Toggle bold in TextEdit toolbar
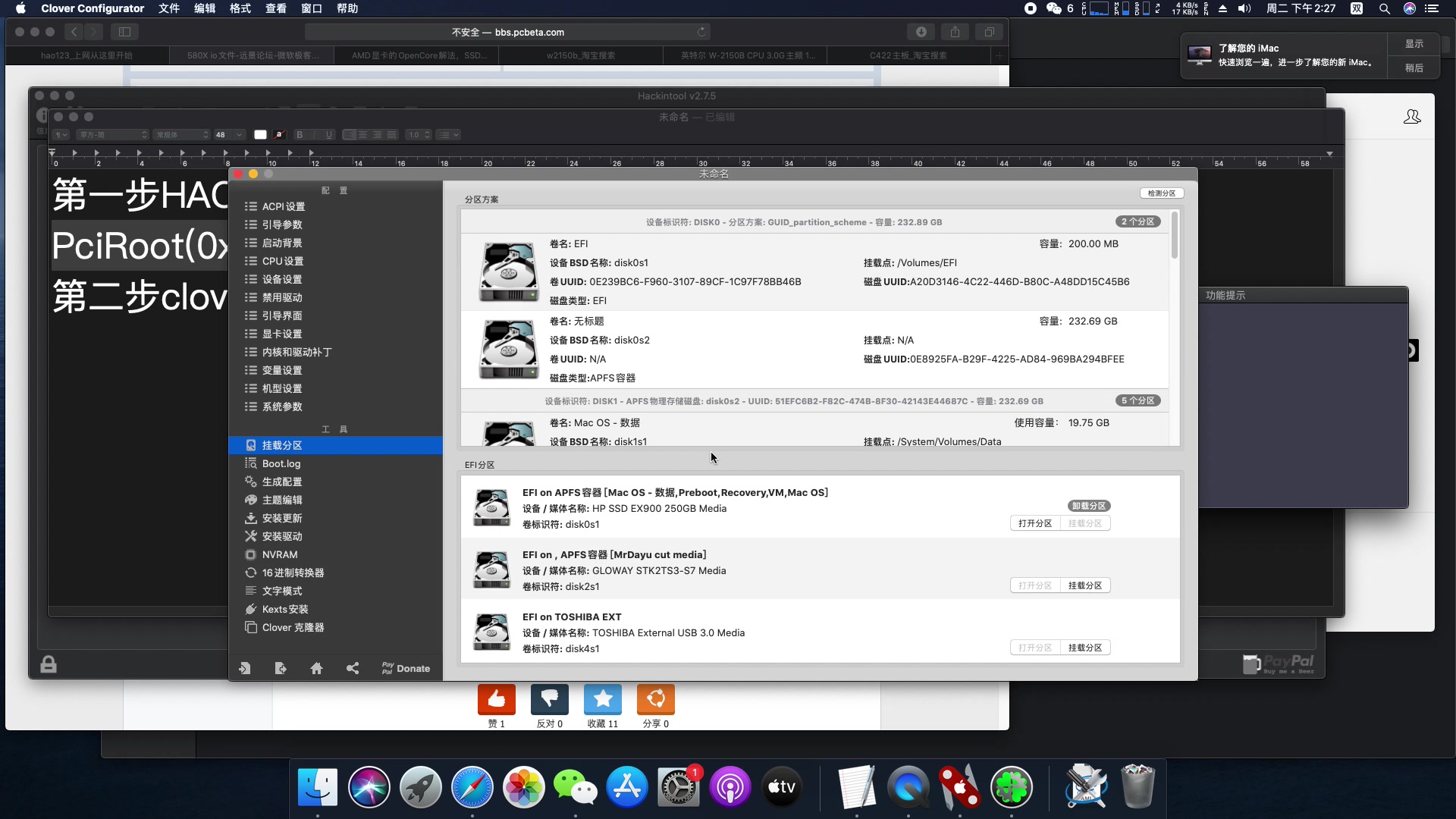This screenshot has height=819, width=1456. pos(300,135)
